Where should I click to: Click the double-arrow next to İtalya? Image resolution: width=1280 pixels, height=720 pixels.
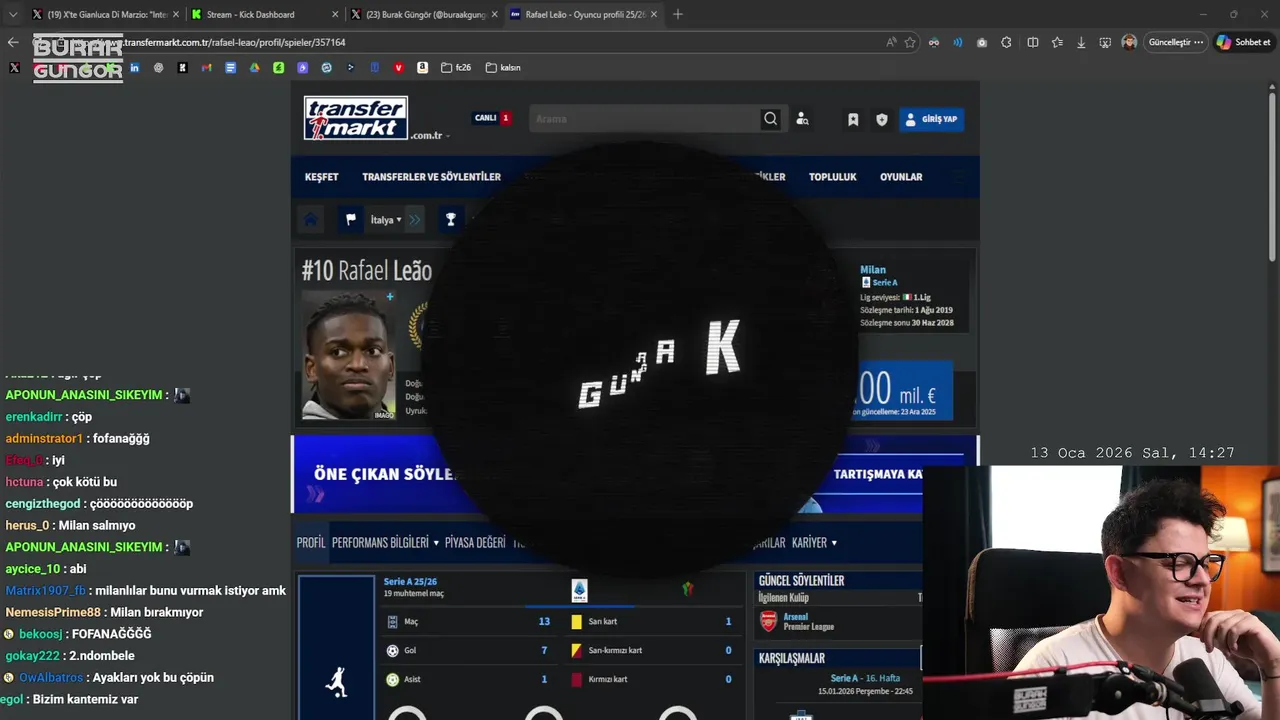point(415,219)
